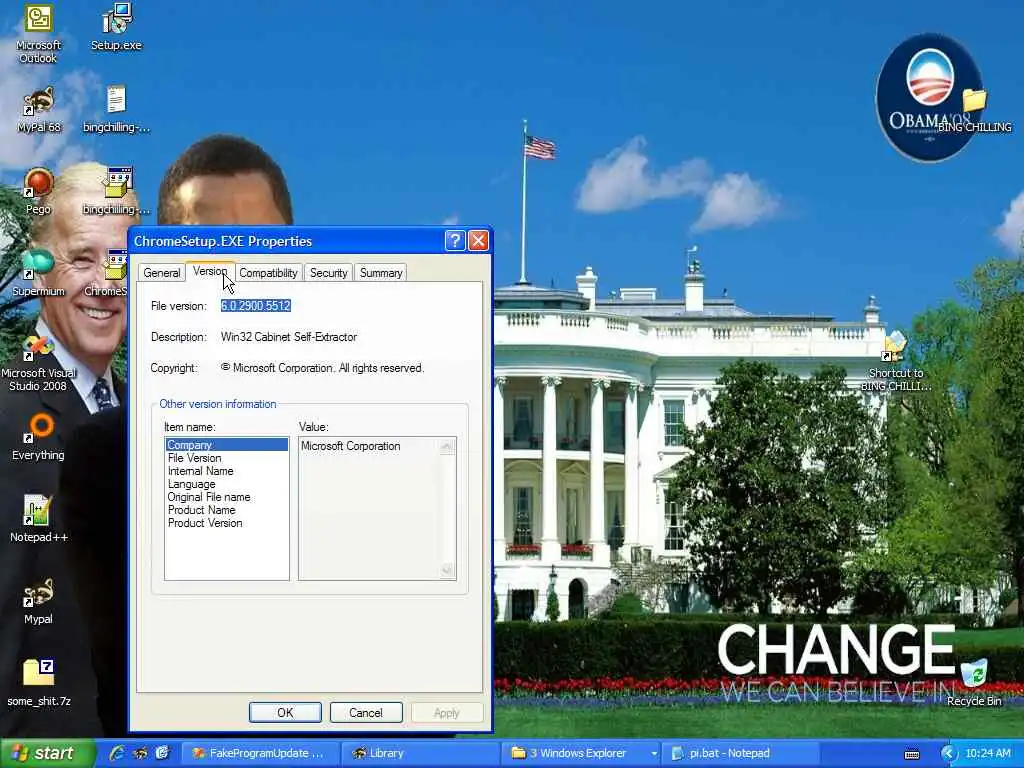Select the Everything search shortcut
The height and width of the screenshot is (768, 1024).
(x=39, y=438)
